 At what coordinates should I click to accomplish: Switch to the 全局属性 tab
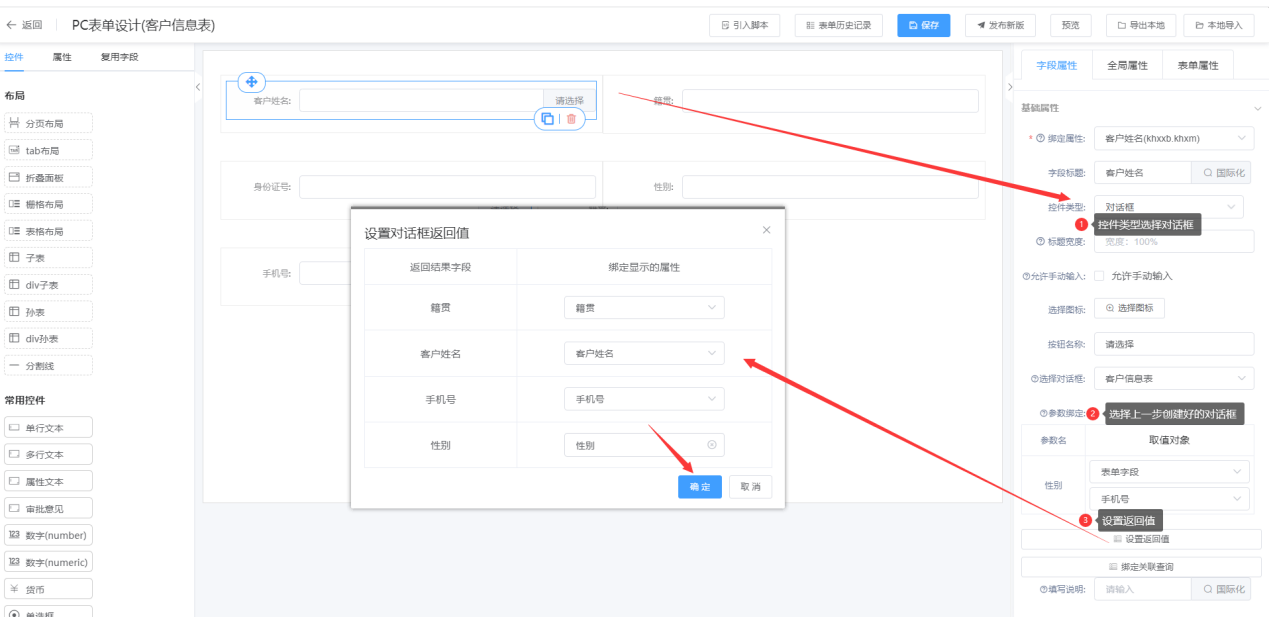pyautogui.click(x=1127, y=65)
